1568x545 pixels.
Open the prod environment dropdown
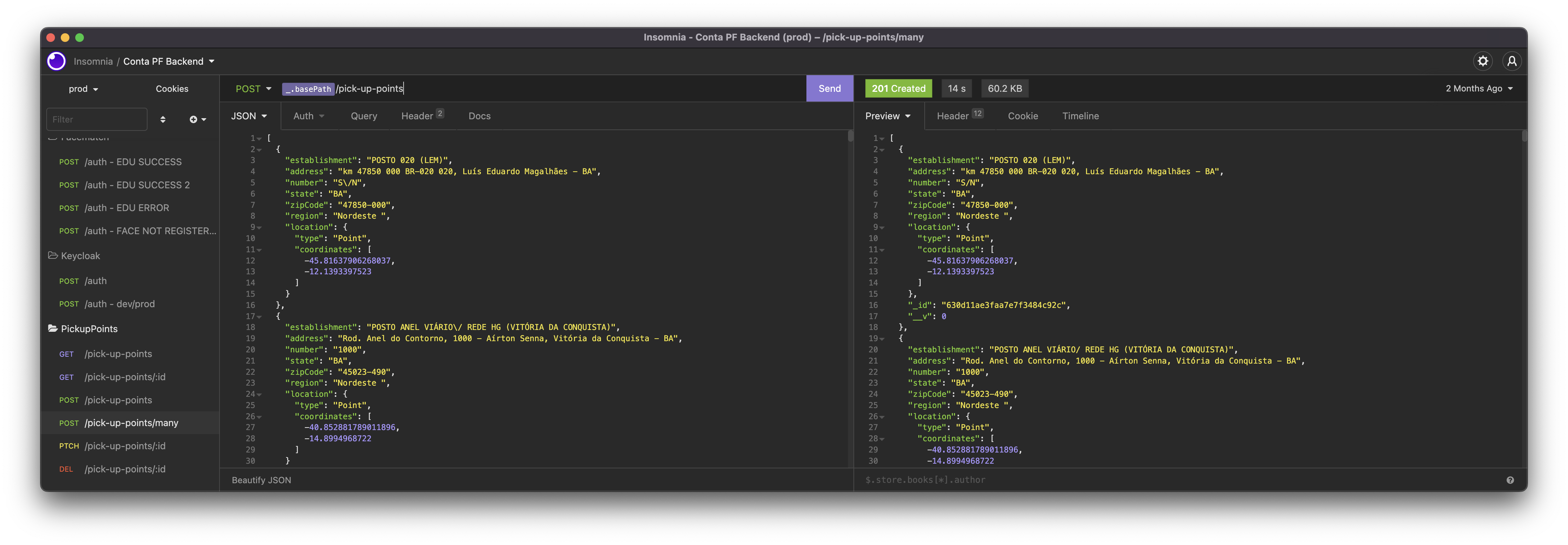click(84, 89)
